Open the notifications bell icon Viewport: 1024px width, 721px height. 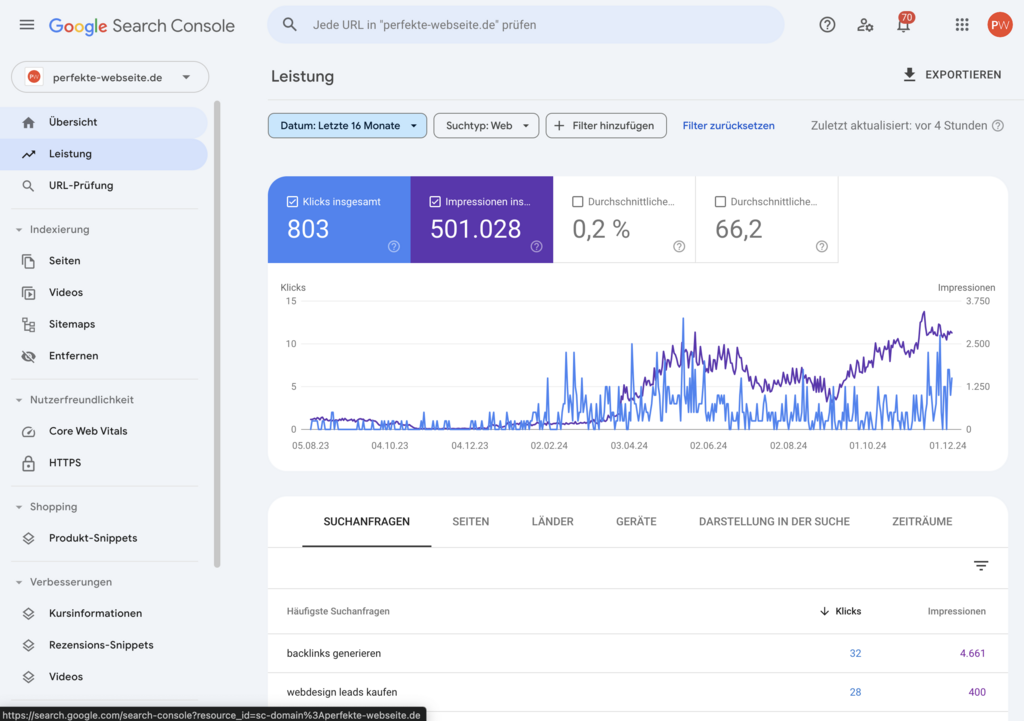point(903,26)
